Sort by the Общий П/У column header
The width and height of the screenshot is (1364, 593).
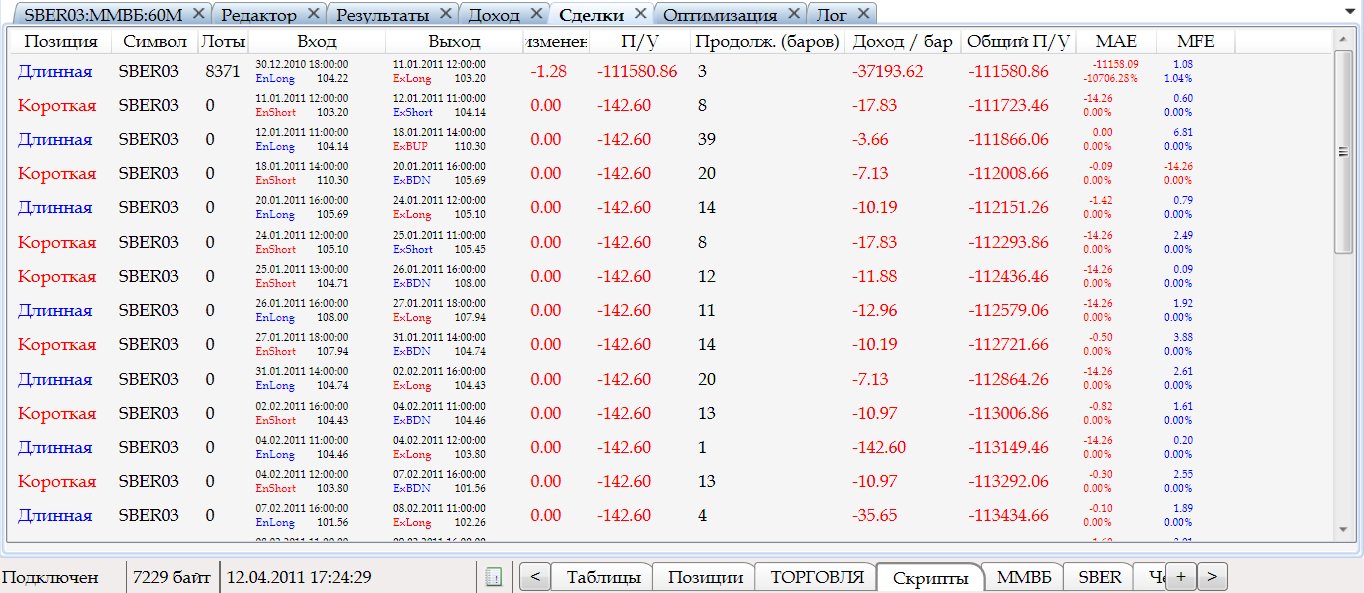(1018, 41)
